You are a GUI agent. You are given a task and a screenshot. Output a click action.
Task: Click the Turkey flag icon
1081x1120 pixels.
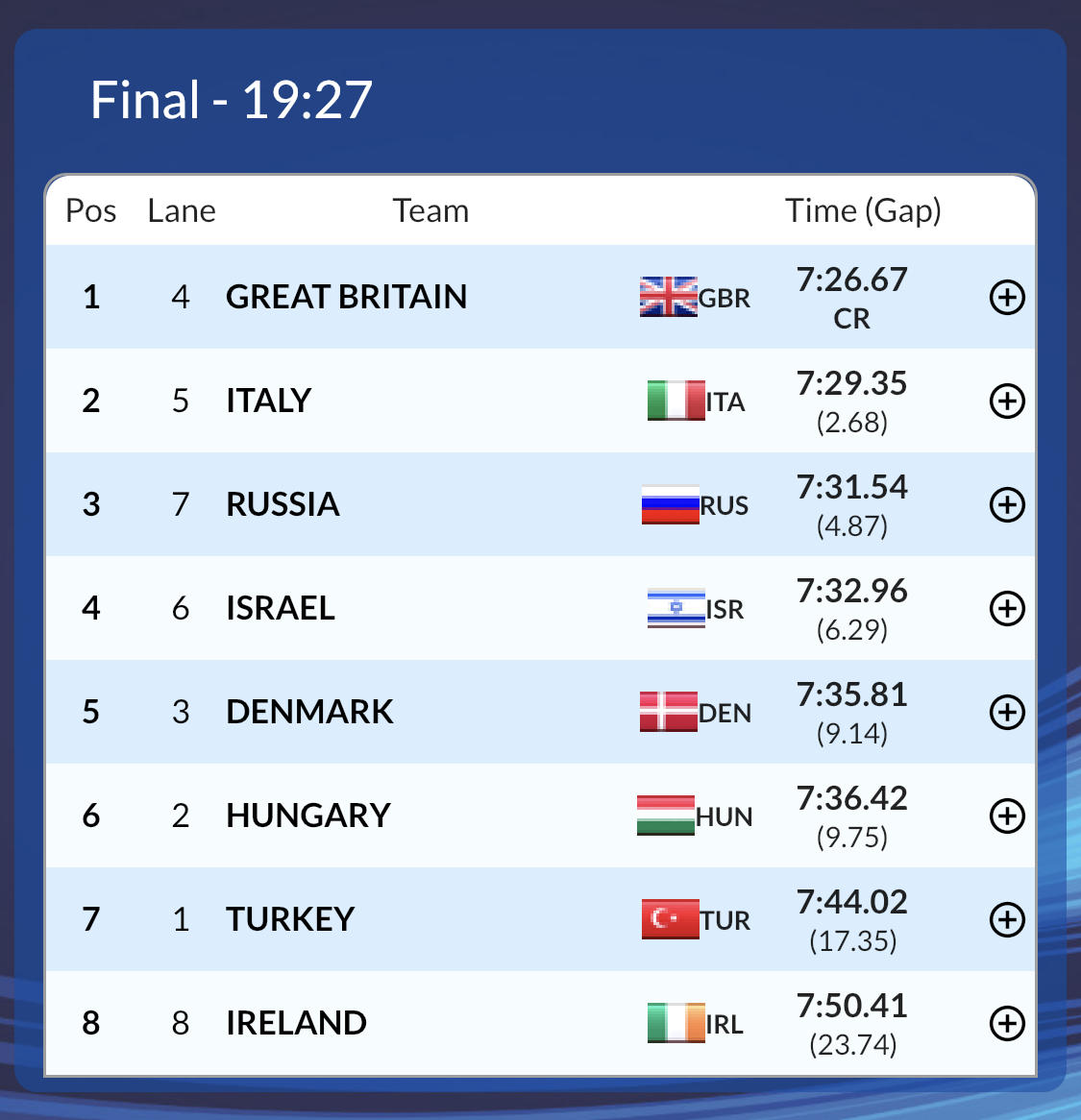[x=670, y=919]
